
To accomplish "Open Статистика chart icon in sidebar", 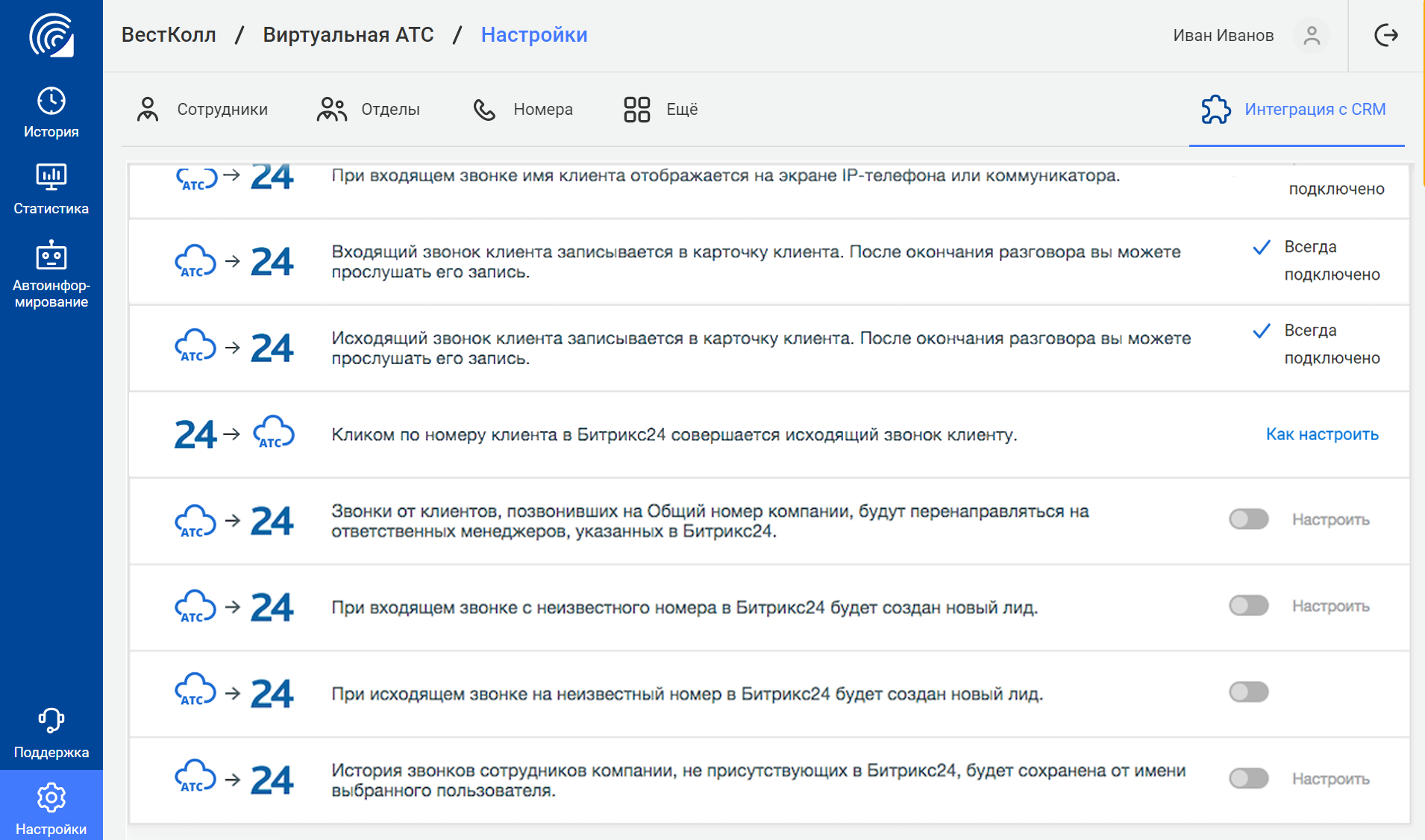I will tap(51, 178).
